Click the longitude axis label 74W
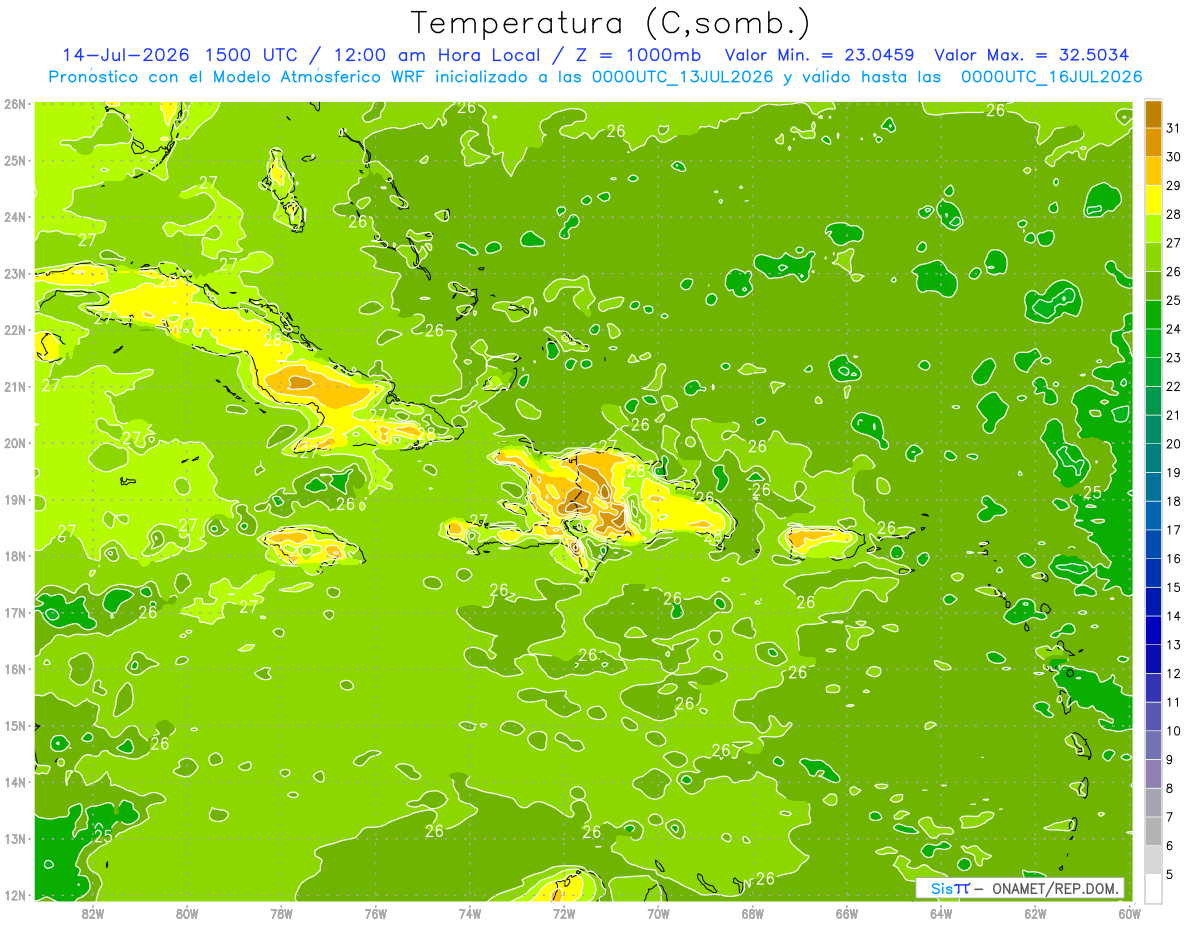The height and width of the screenshot is (927, 1200). (x=470, y=913)
